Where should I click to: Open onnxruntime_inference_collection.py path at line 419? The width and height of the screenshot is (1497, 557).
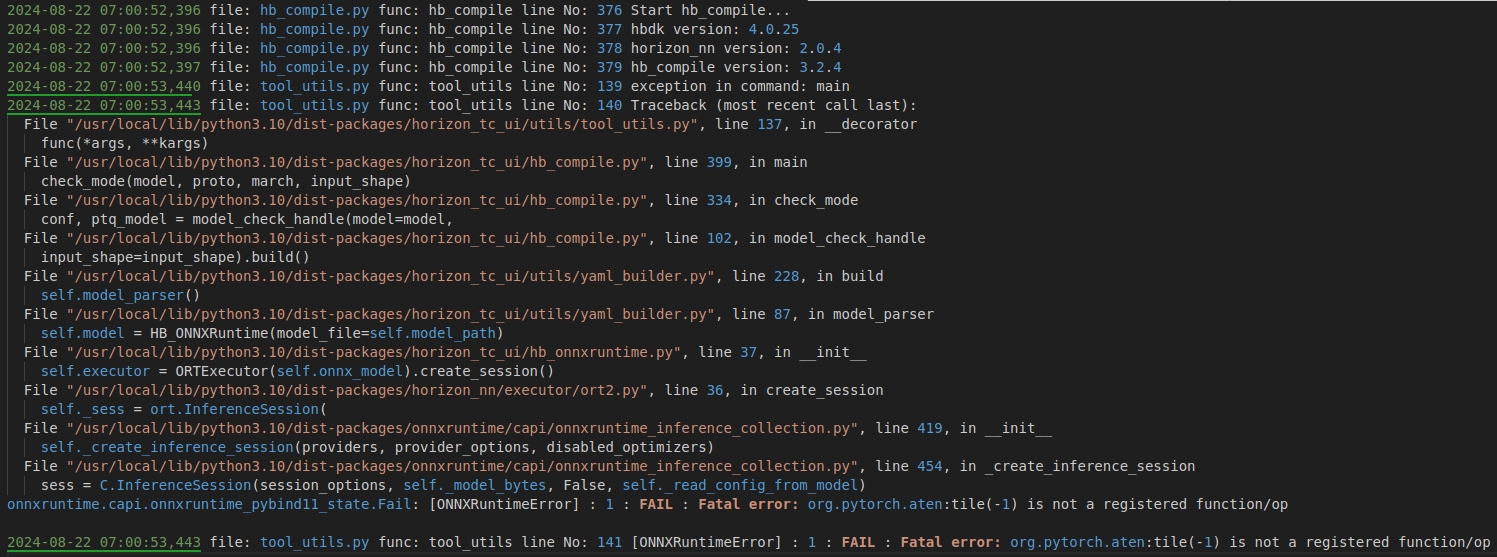(x=463, y=428)
